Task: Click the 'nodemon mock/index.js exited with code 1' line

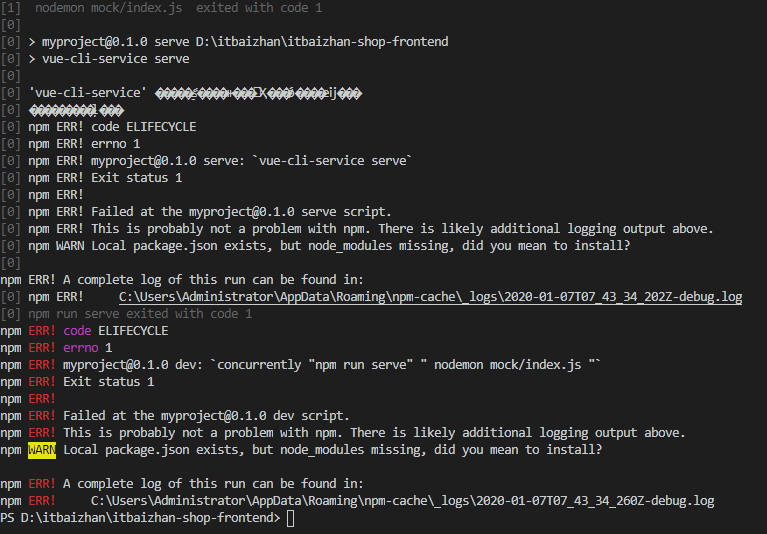Action: (179, 8)
